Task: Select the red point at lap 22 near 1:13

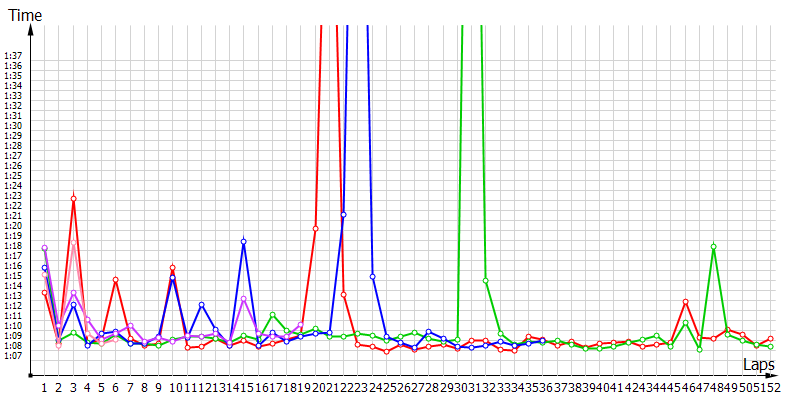Action: click(x=343, y=294)
